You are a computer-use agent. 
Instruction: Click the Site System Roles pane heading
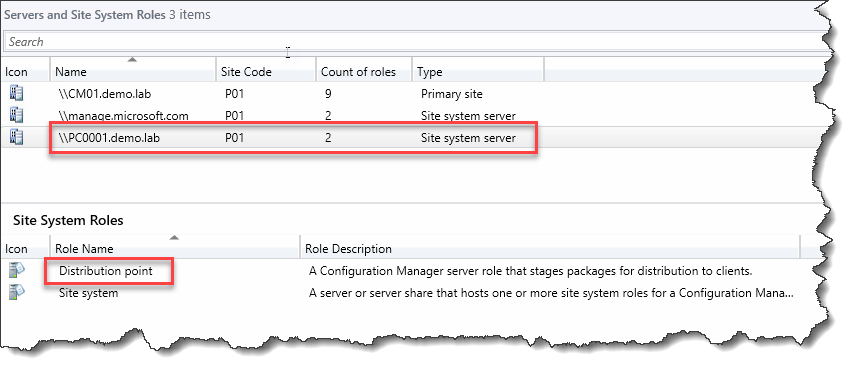coord(68,220)
